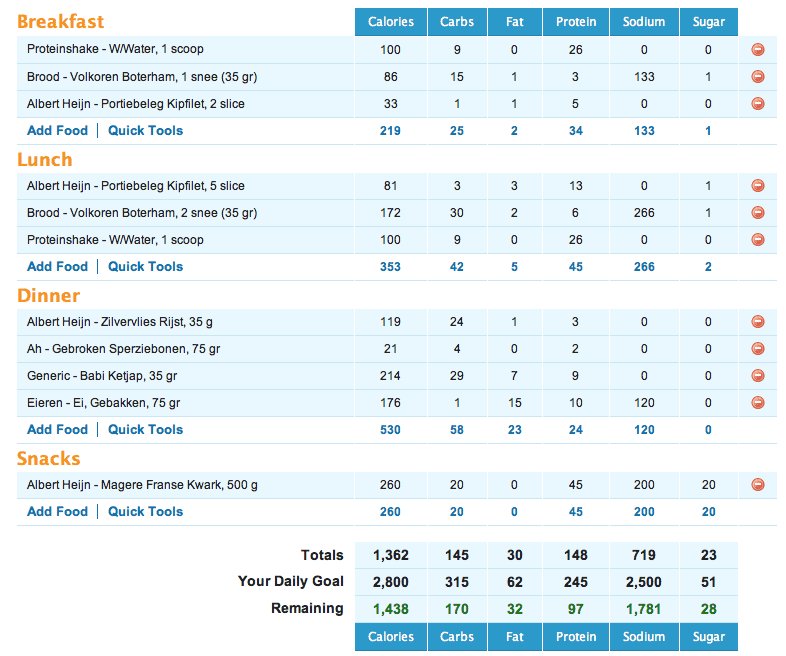Open Quick Tools for Breakfast
The image size is (786, 656).
click(x=145, y=131)
